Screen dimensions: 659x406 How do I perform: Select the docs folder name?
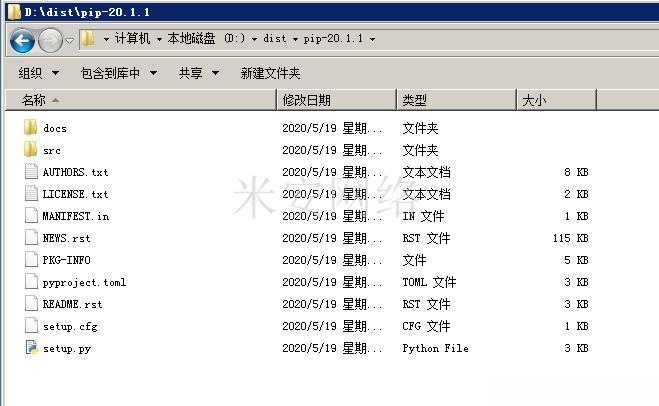[55, 128]
